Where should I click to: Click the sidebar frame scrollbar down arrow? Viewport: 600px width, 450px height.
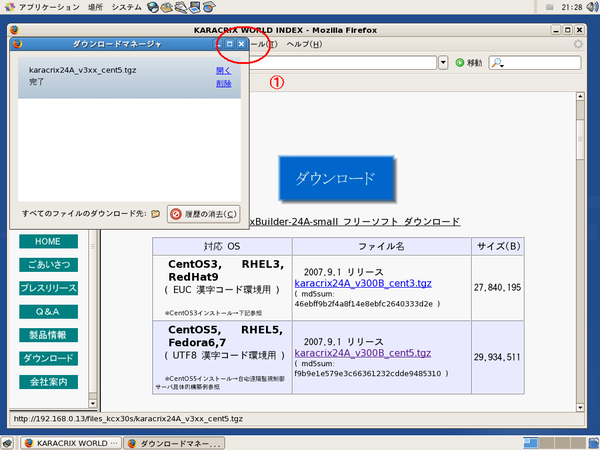pos(93,403)
